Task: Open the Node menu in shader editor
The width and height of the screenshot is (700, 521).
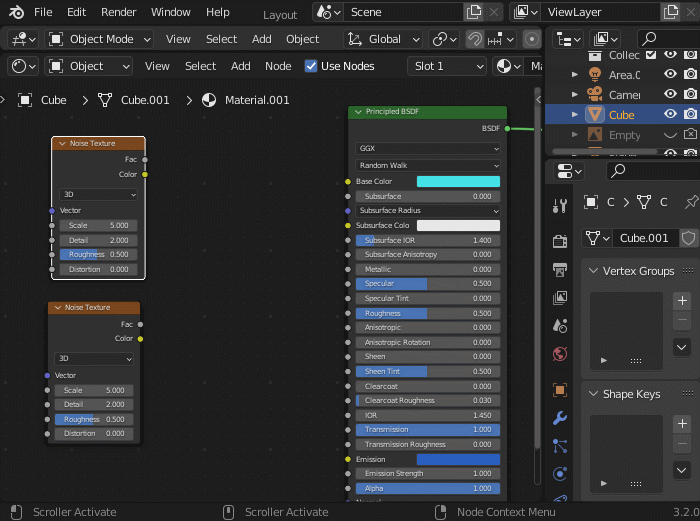Action: [278, 66]
